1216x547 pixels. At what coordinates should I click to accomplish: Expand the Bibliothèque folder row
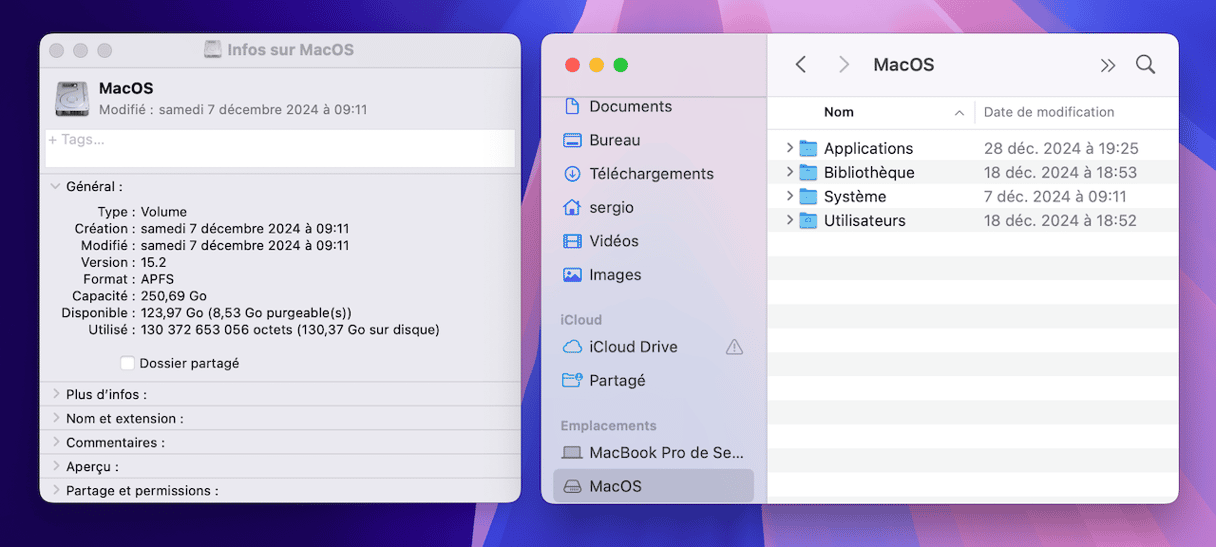click(x=789, y=172)
